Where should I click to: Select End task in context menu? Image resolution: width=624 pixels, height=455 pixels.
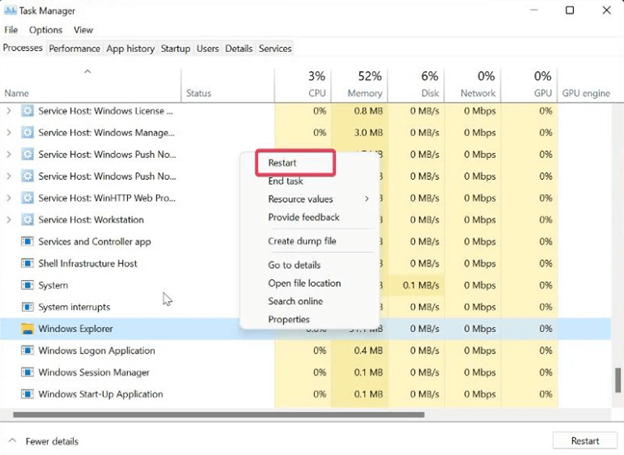coord(285,181)
